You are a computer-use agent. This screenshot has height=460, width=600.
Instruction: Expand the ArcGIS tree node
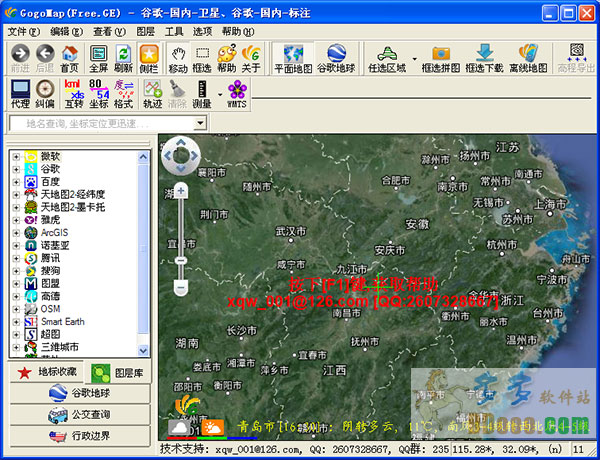tap(16, 233)
